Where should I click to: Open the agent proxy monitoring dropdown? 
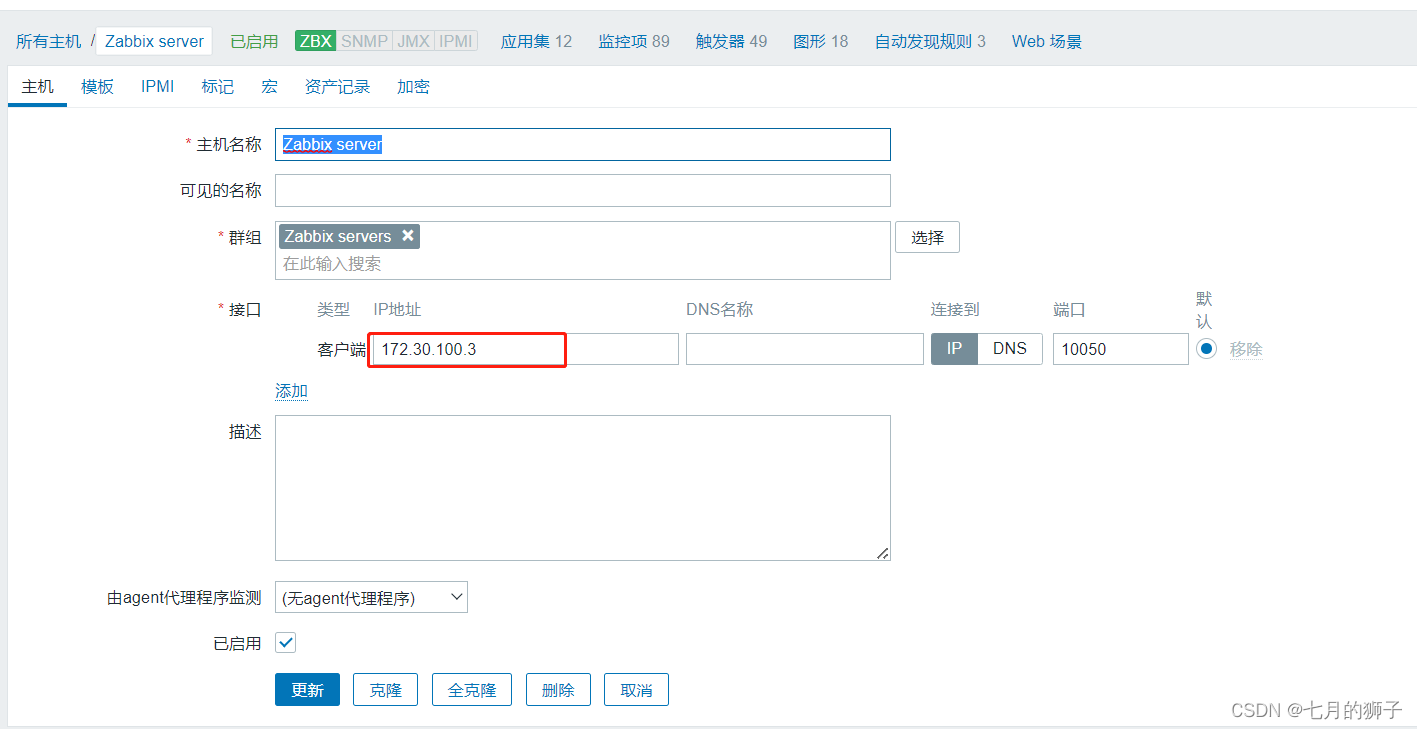(x=371, y=598)
